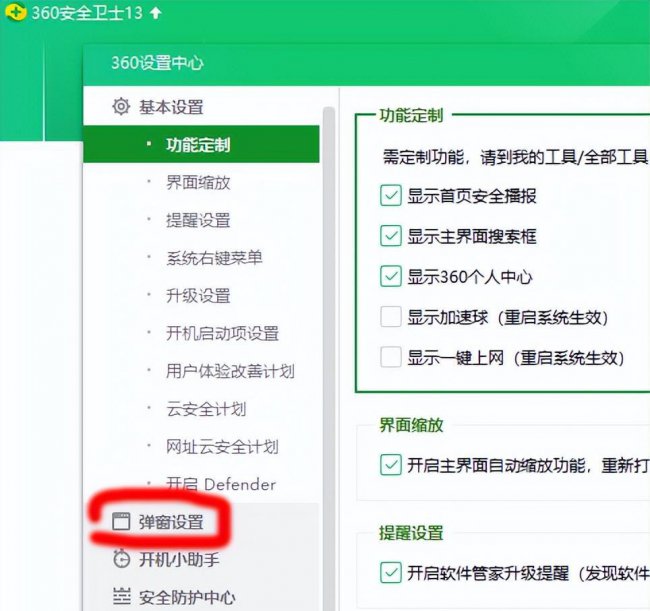Click the 360安全卫士13 window title text

pos(87,13)
